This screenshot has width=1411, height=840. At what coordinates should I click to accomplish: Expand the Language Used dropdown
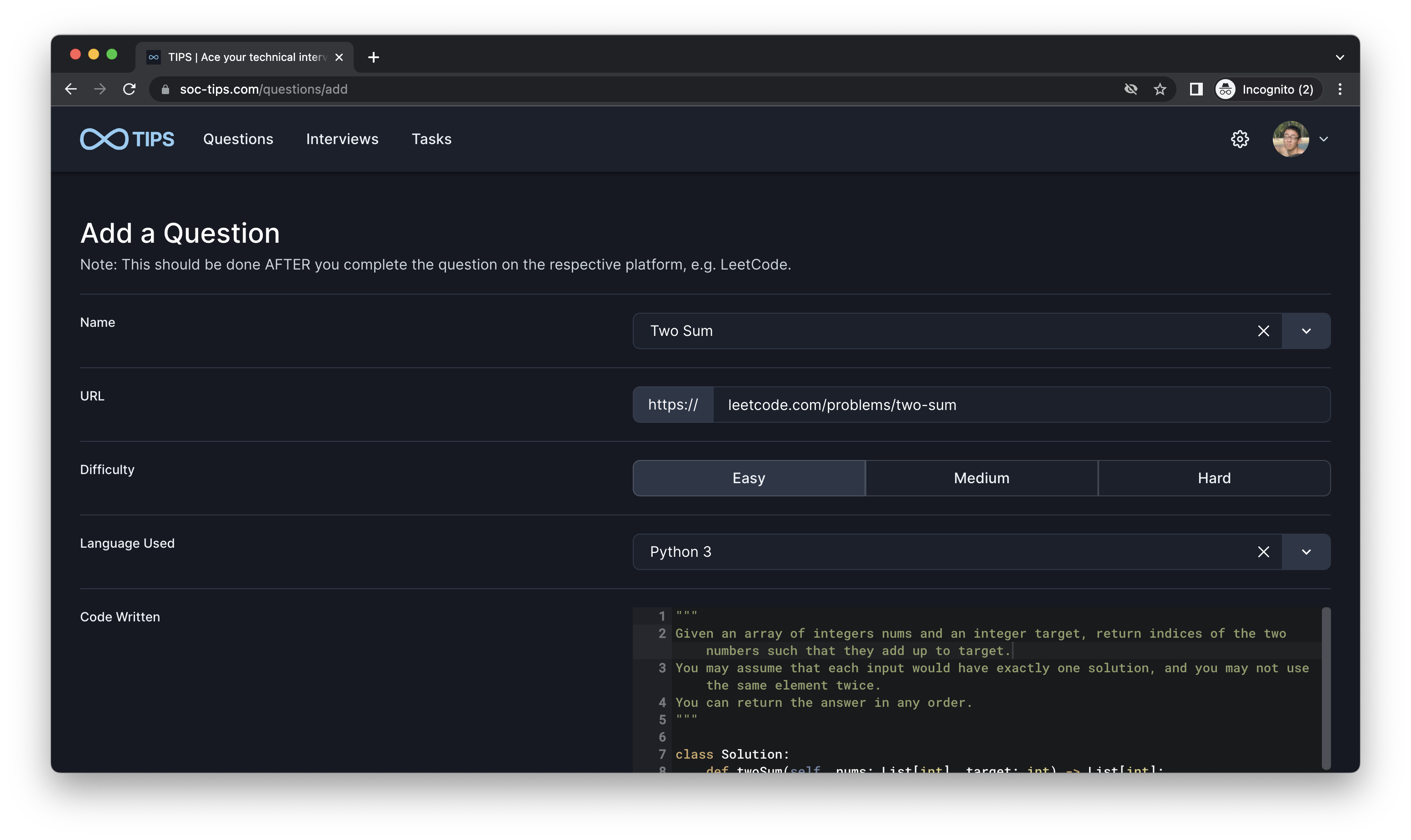1306,552
